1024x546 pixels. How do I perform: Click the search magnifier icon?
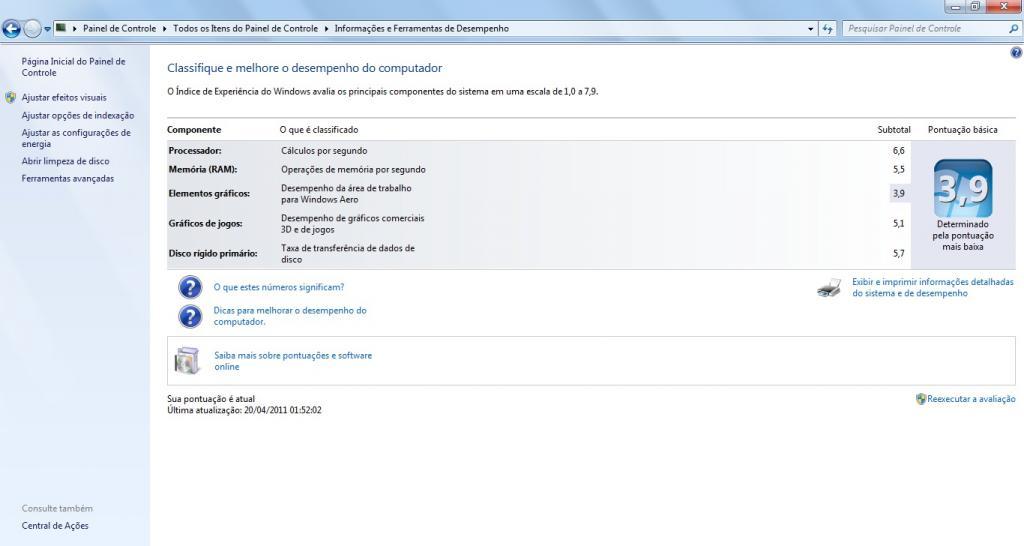point(1014,29)
